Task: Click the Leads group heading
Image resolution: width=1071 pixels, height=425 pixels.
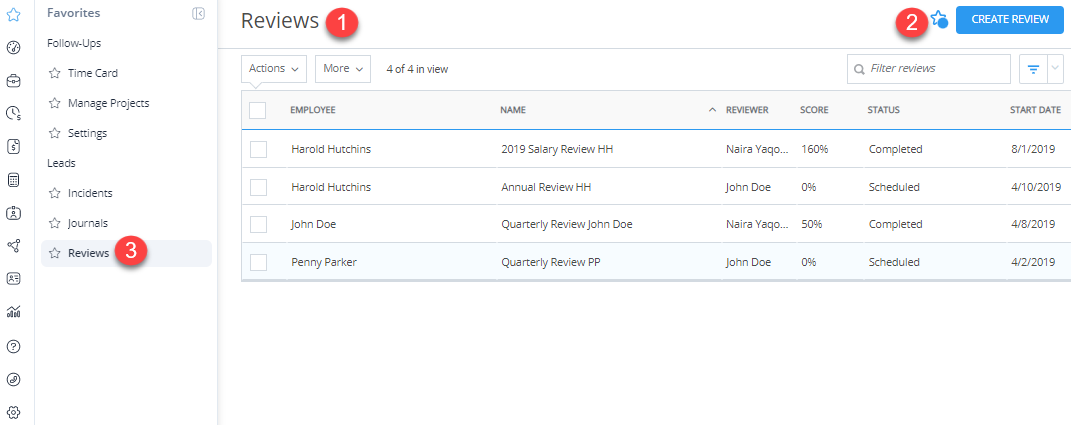Action: click(61, 163)
